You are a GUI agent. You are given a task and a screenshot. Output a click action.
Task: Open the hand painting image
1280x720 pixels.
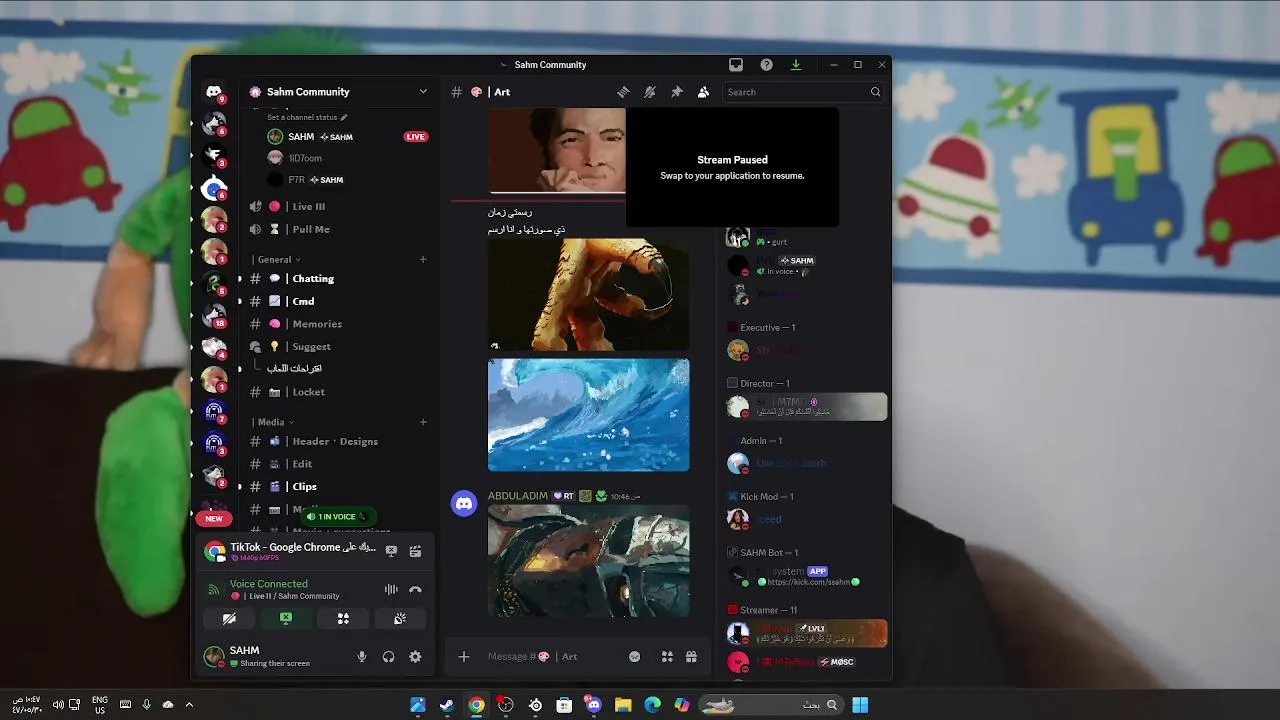point(588,295)
